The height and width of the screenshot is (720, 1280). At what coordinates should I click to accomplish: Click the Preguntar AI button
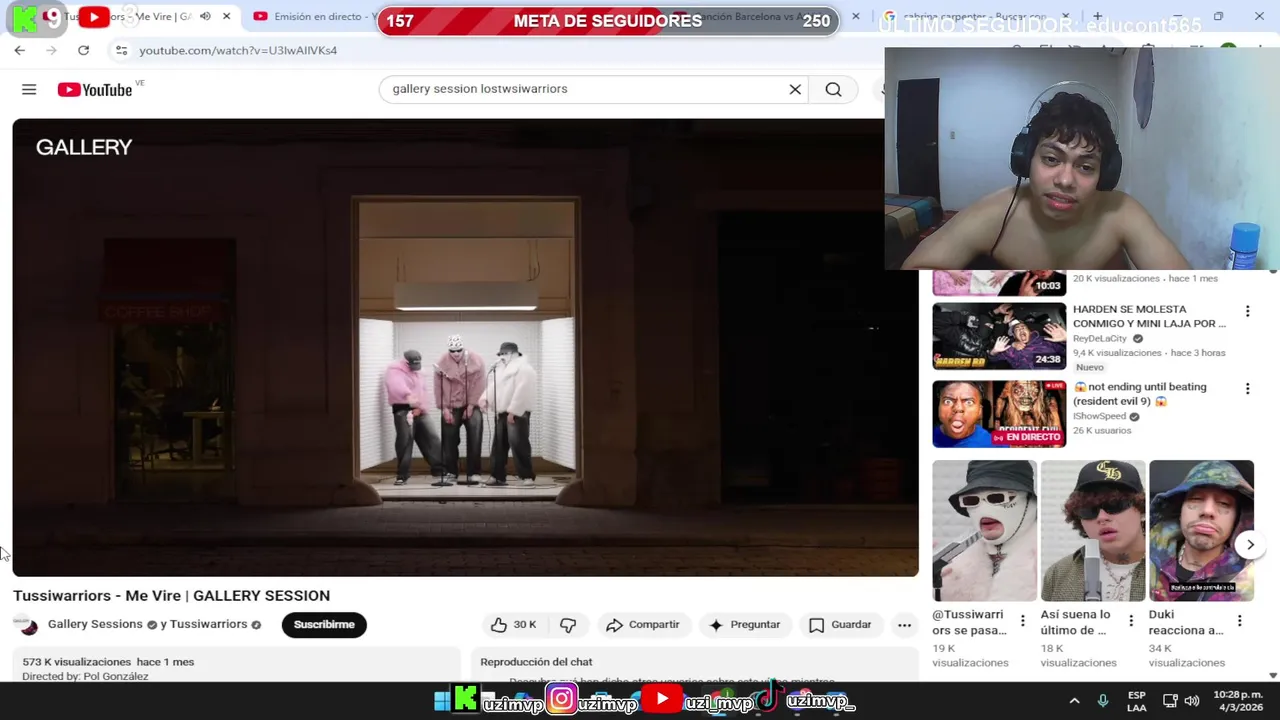[x=744, y=625]
